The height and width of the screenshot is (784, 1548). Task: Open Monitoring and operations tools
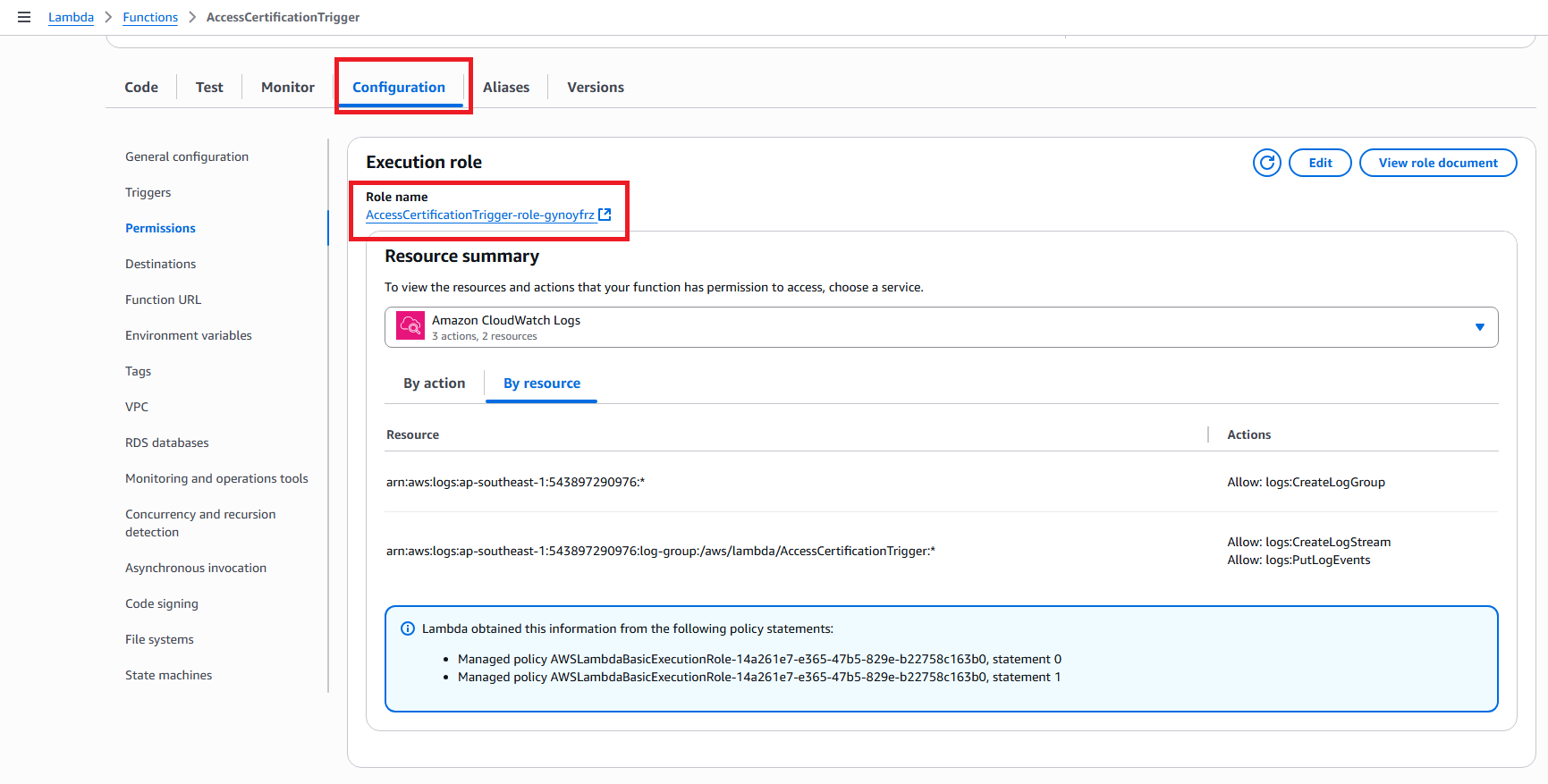click(216, 478)
